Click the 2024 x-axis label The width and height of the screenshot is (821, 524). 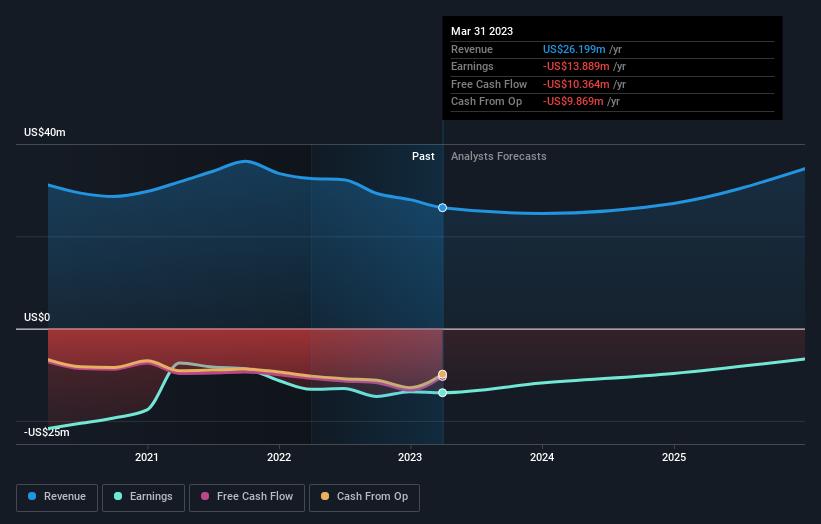pyautogui.click(x=542, y=457)
